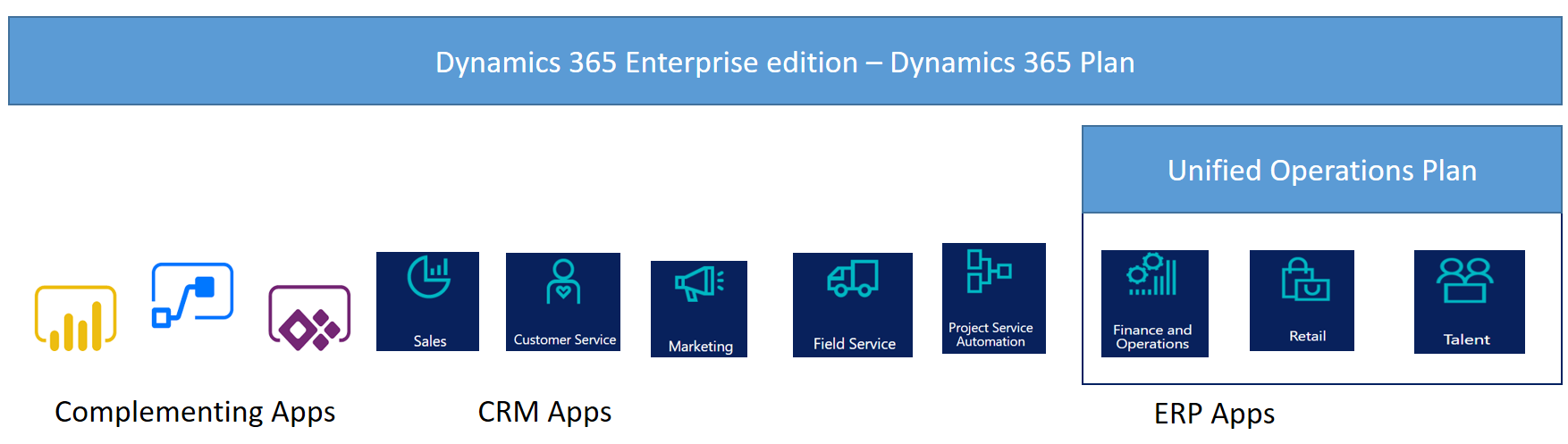Select the blue Microsoft Flow icon

192,295
